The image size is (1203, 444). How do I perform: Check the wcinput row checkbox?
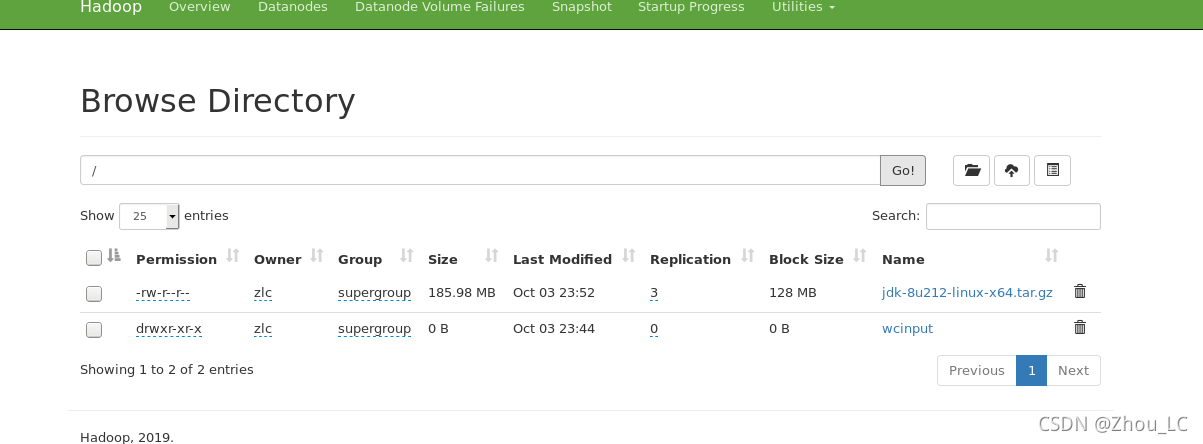(94, 329)
